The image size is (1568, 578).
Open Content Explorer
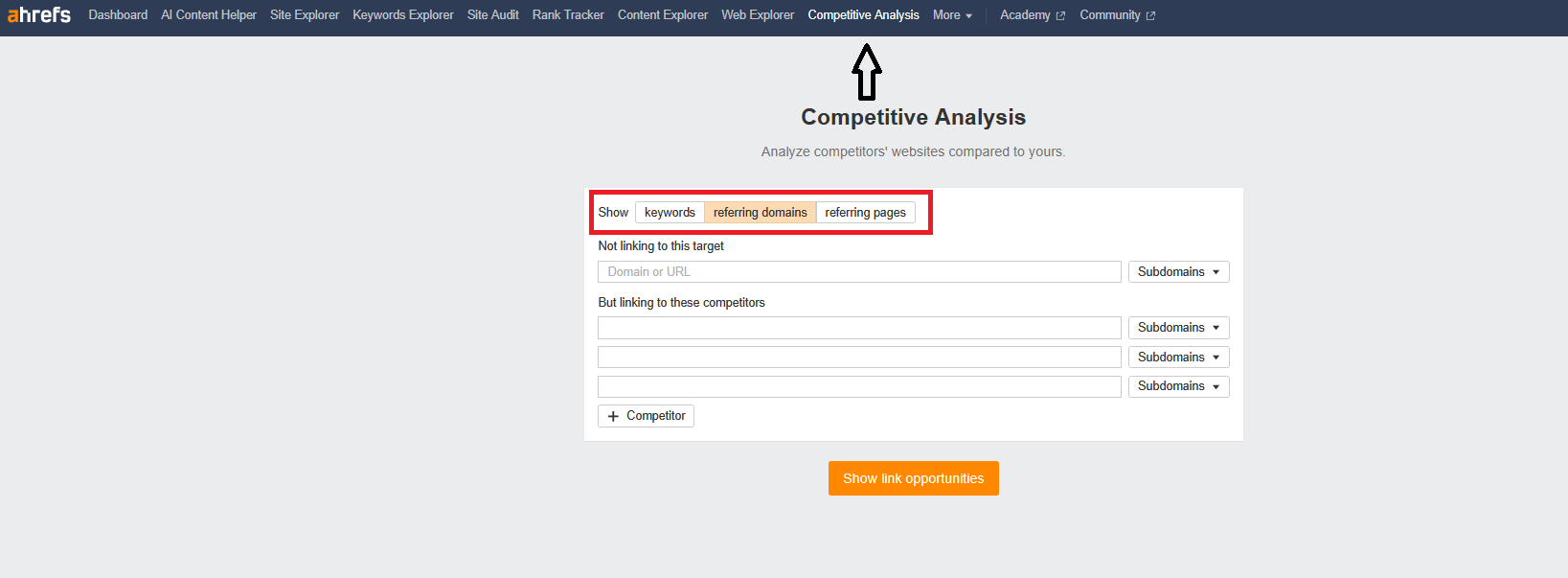pos(663,15)
